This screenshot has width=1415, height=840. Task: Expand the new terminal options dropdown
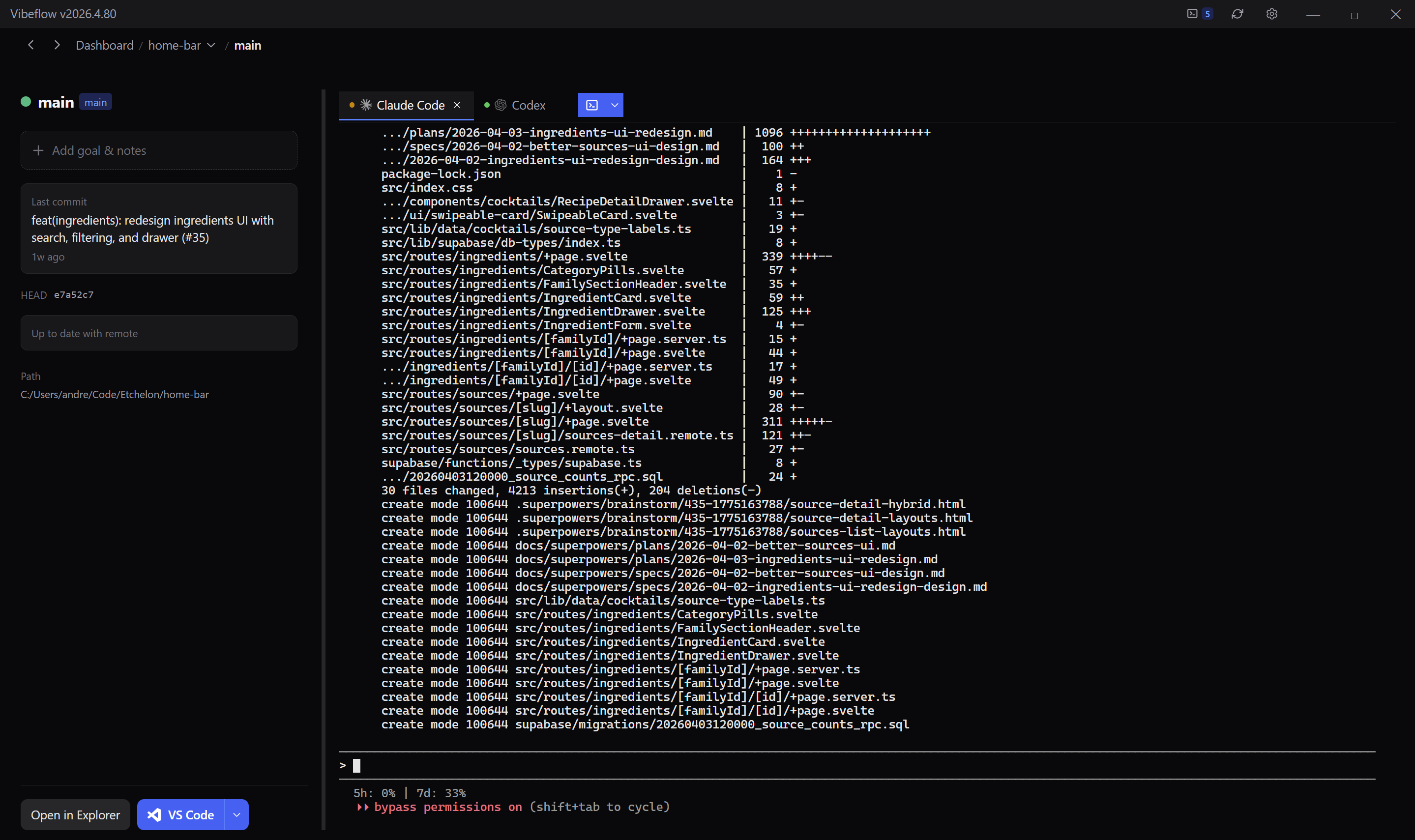(615, 105)
